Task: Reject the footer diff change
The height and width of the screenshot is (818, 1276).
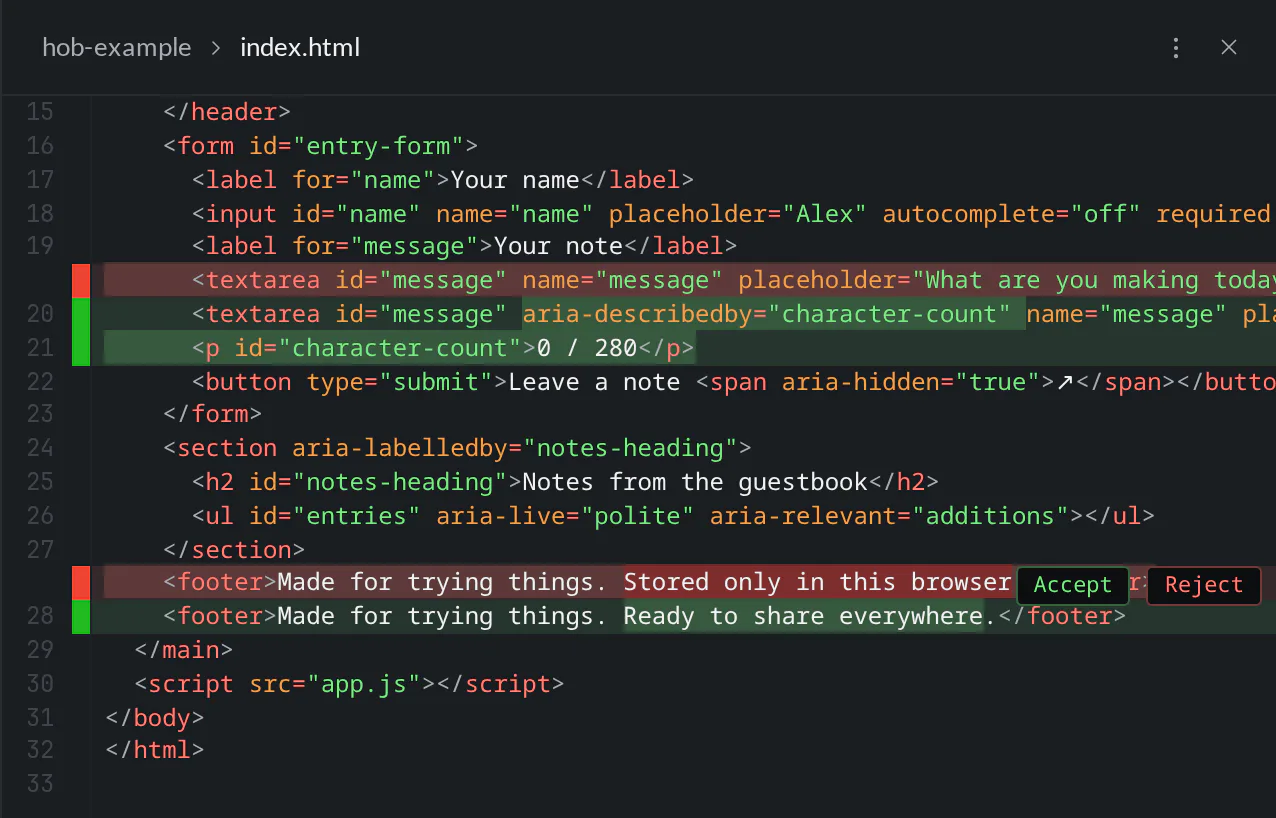Action: 1203,585
